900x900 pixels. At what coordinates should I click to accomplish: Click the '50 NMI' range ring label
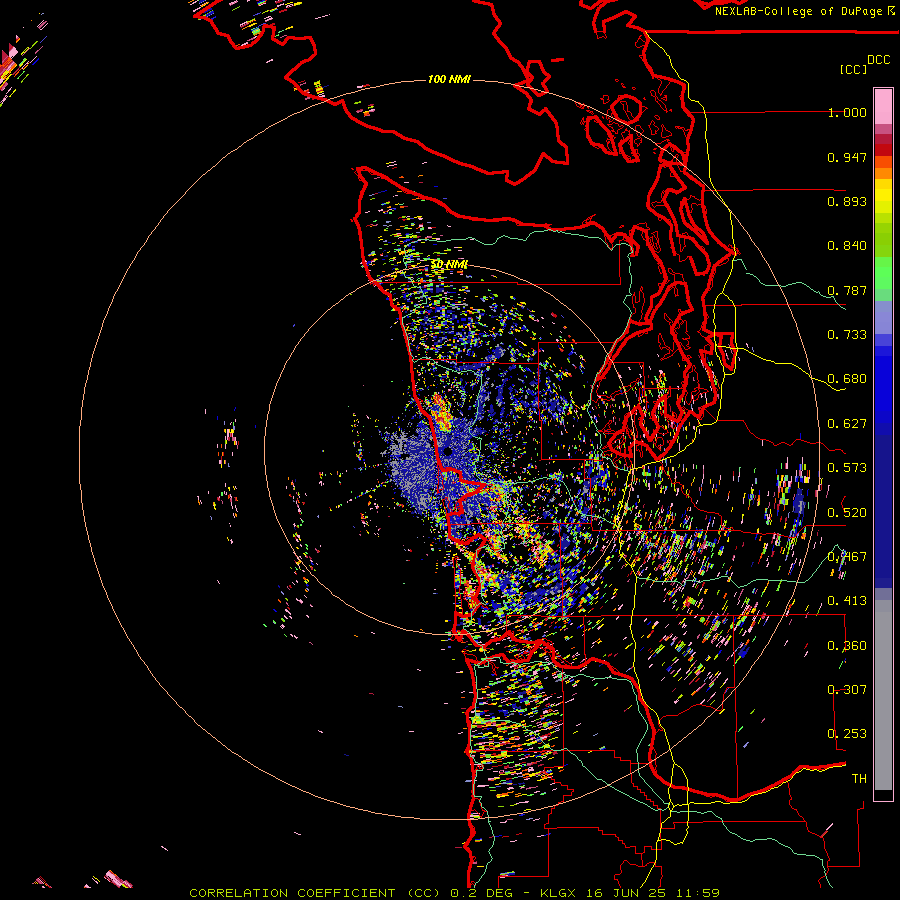tap(449, 264)
